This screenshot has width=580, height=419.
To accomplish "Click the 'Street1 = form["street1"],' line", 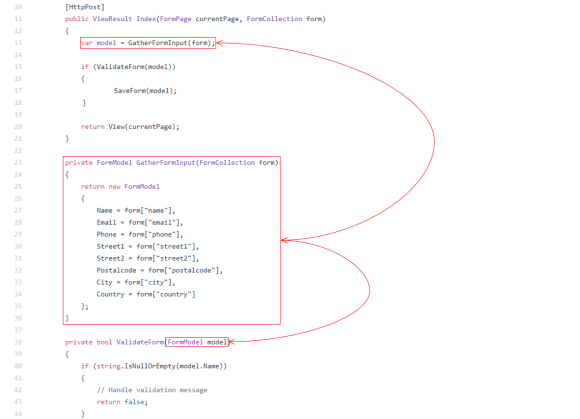I will click(148, 247).
